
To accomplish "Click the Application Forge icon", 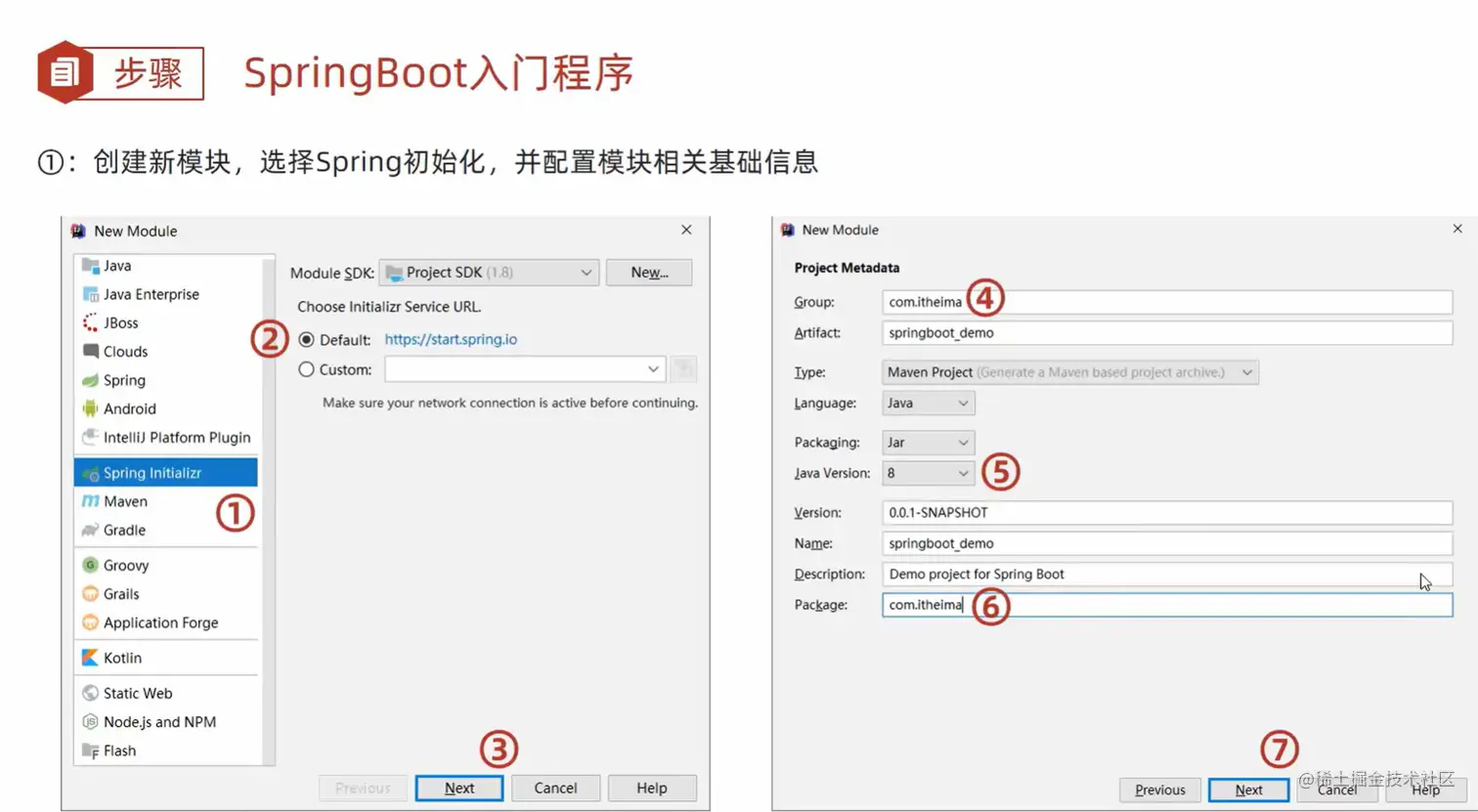I will (x=91, y=622).
